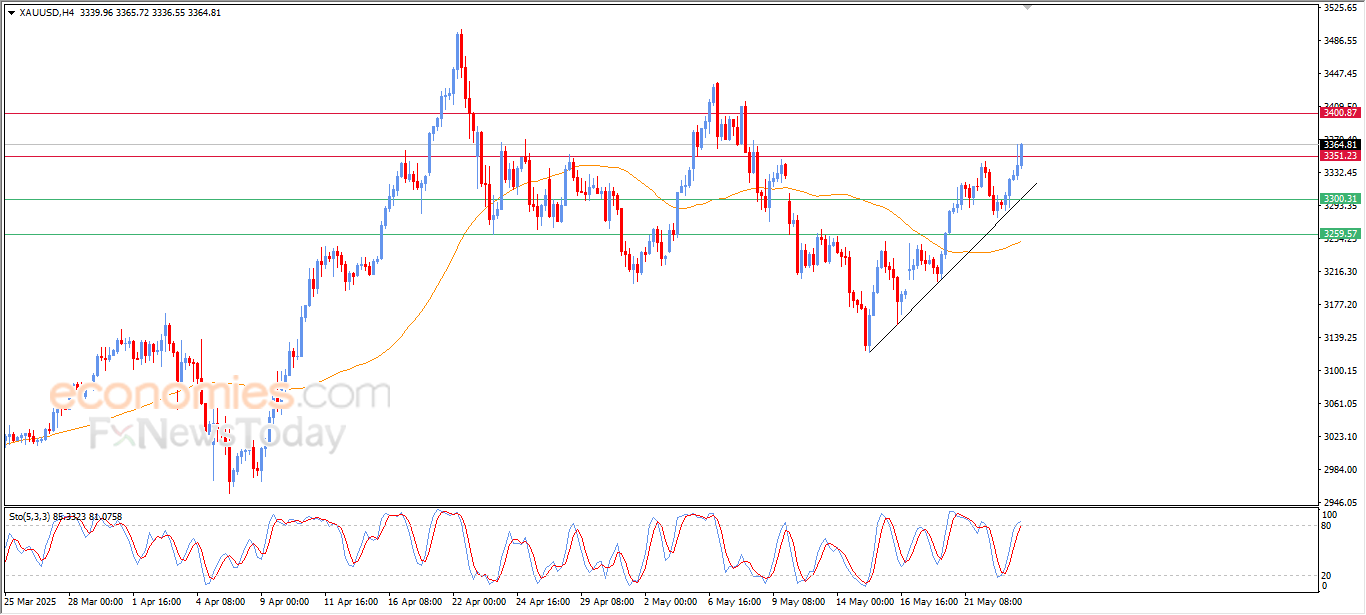Select the black ascending trend line
1366x615 pixels.
click(x=953, y=267)
